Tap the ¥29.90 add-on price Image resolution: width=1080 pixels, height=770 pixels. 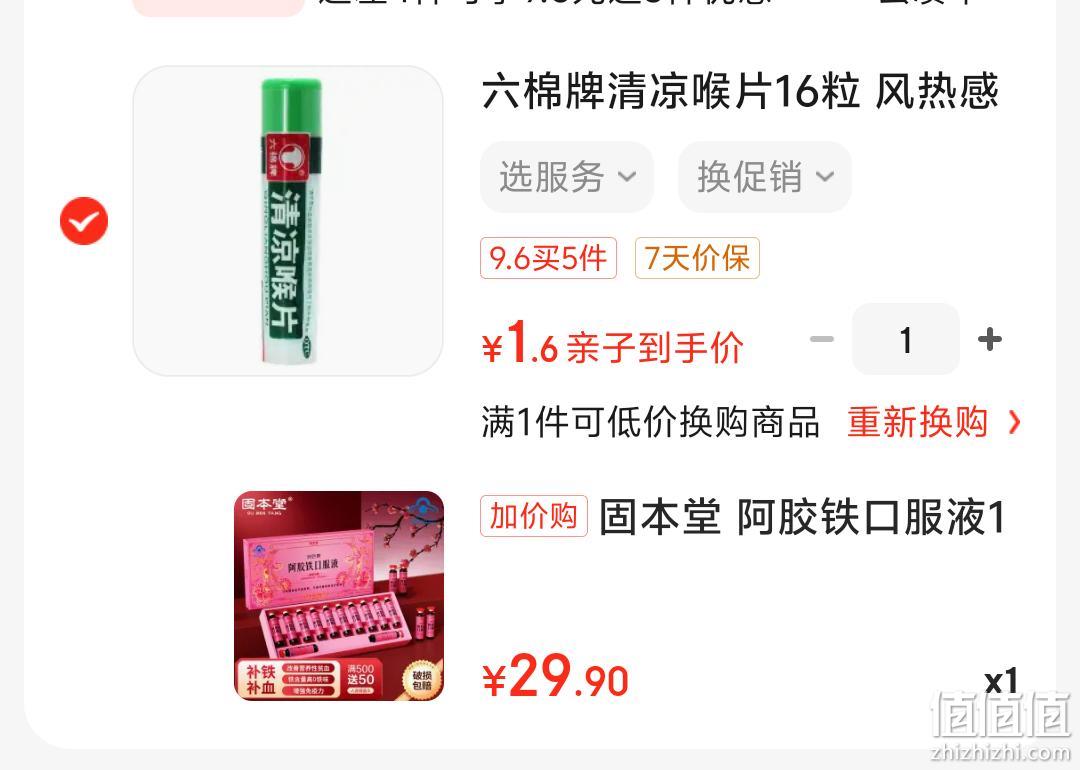click(555, 676)
